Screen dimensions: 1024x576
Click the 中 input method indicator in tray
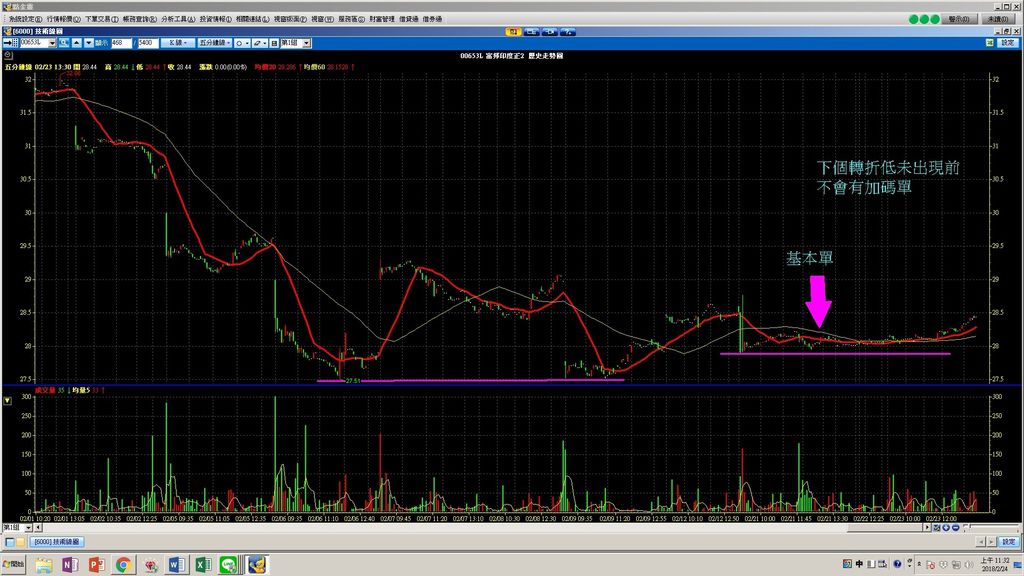point(859,564)
